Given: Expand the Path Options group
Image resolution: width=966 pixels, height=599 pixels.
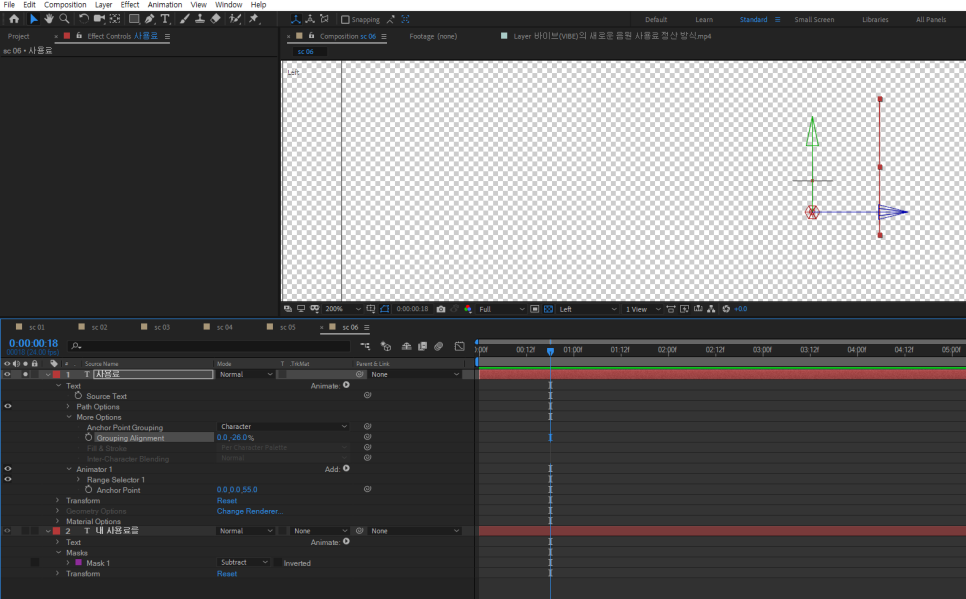Looking at the screenshot, I should point(68,407).
